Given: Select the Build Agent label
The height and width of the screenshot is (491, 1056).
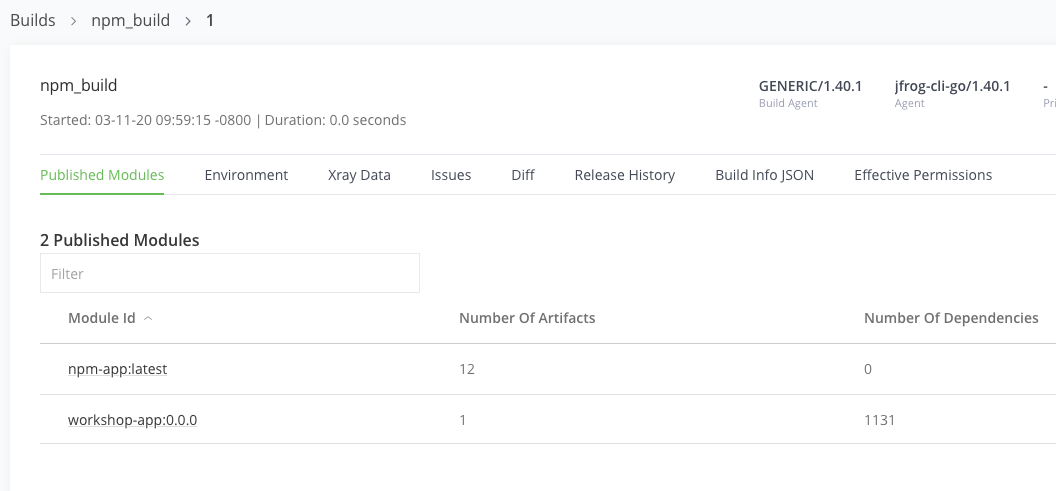Looking at the screenshot, I should point(788,103).
